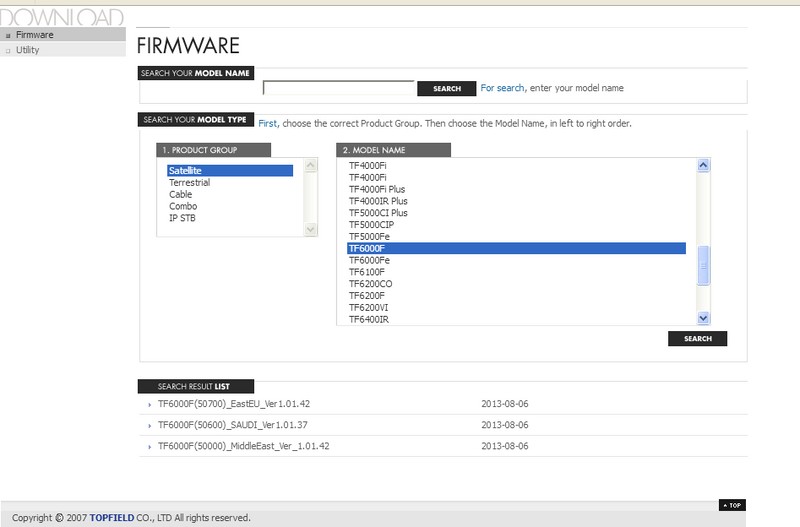Focus the model name search field

[x=338, y=88]
